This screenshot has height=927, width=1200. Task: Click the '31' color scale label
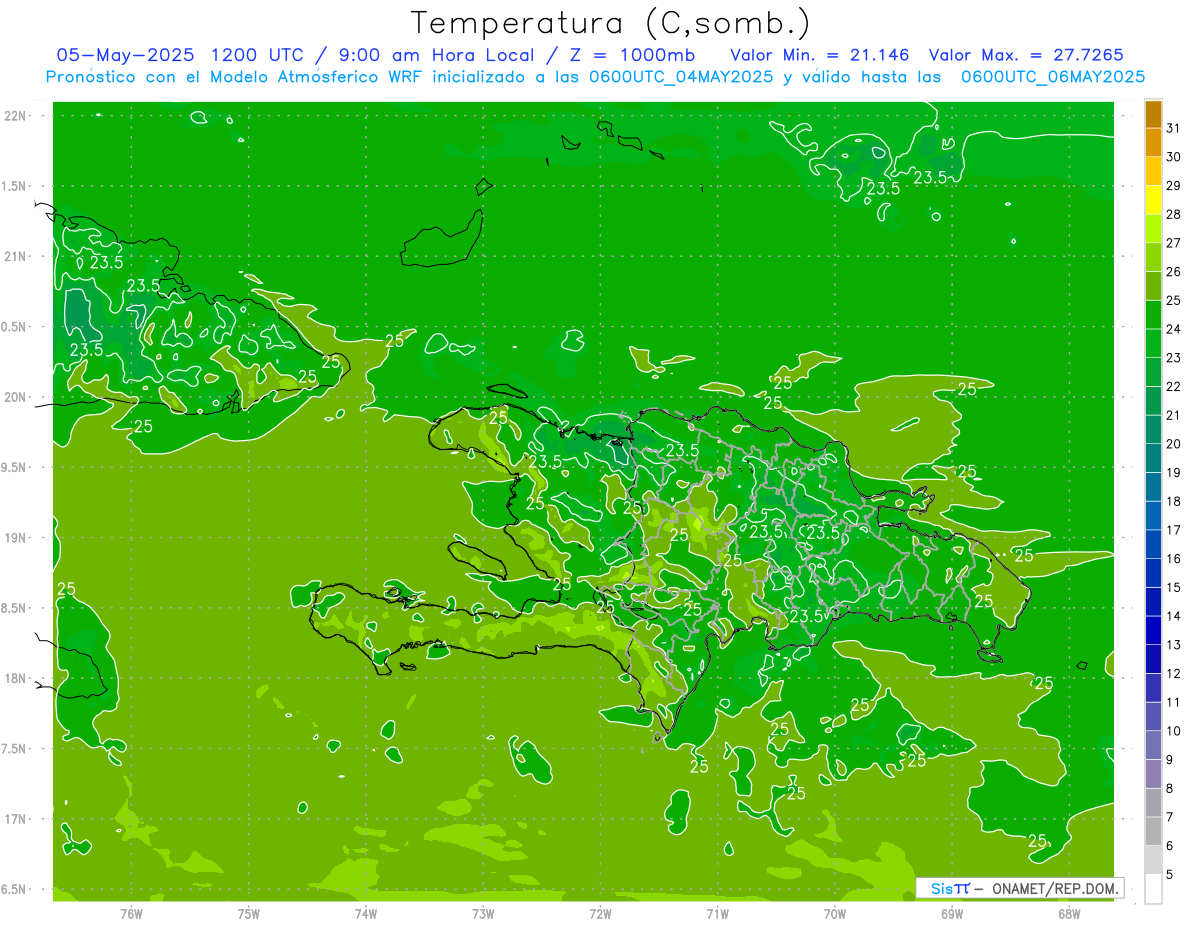point(1174,129)
